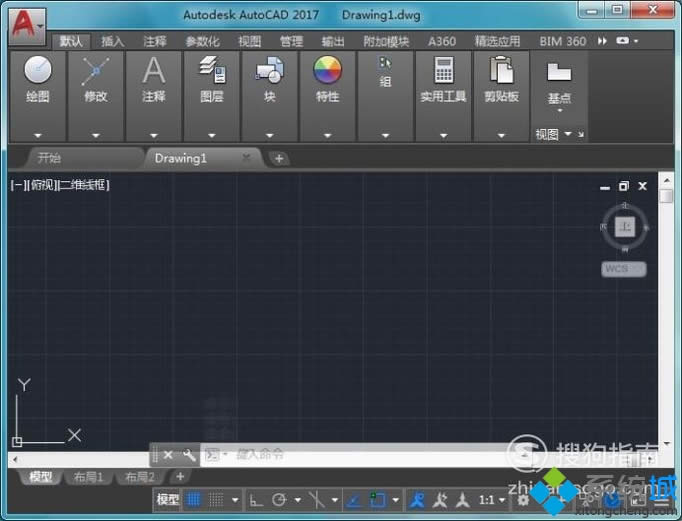Screen dimensions: 682x521
Task: Select the Drawing1 file tab
Action: (181, 158)
